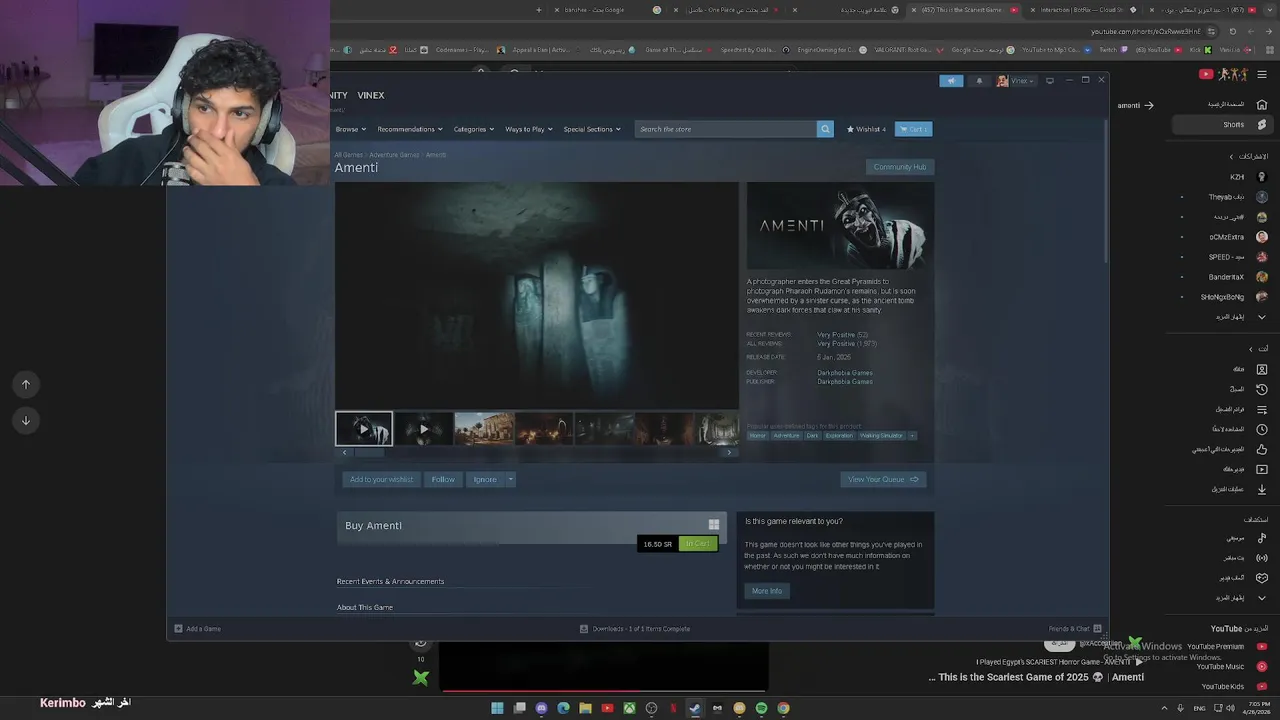Select the Exploration tag

click(x=840, y=436)
